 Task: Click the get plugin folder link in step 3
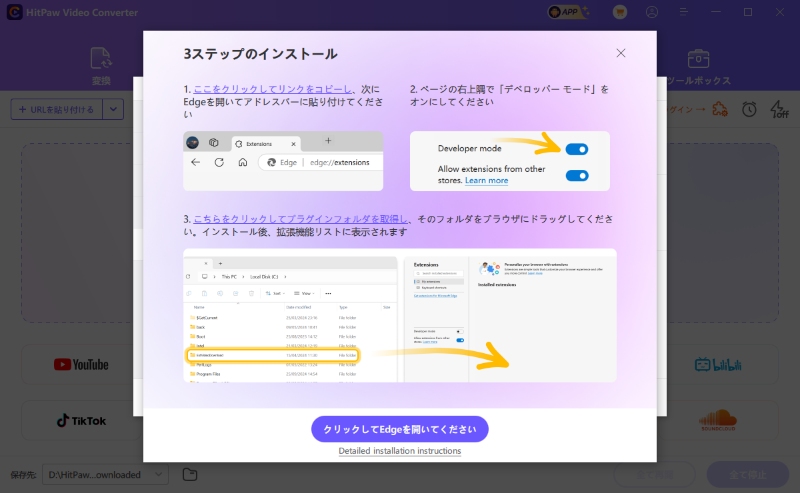tap(300, 219)
